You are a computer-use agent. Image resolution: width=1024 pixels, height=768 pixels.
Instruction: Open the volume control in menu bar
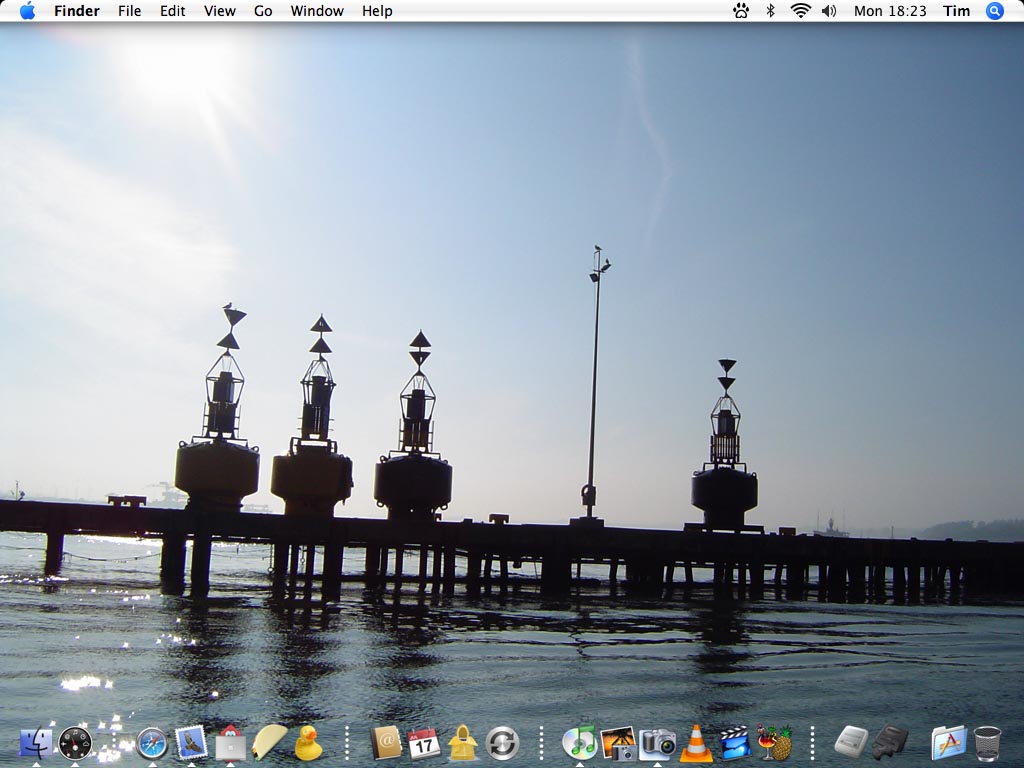click(829, 11)
